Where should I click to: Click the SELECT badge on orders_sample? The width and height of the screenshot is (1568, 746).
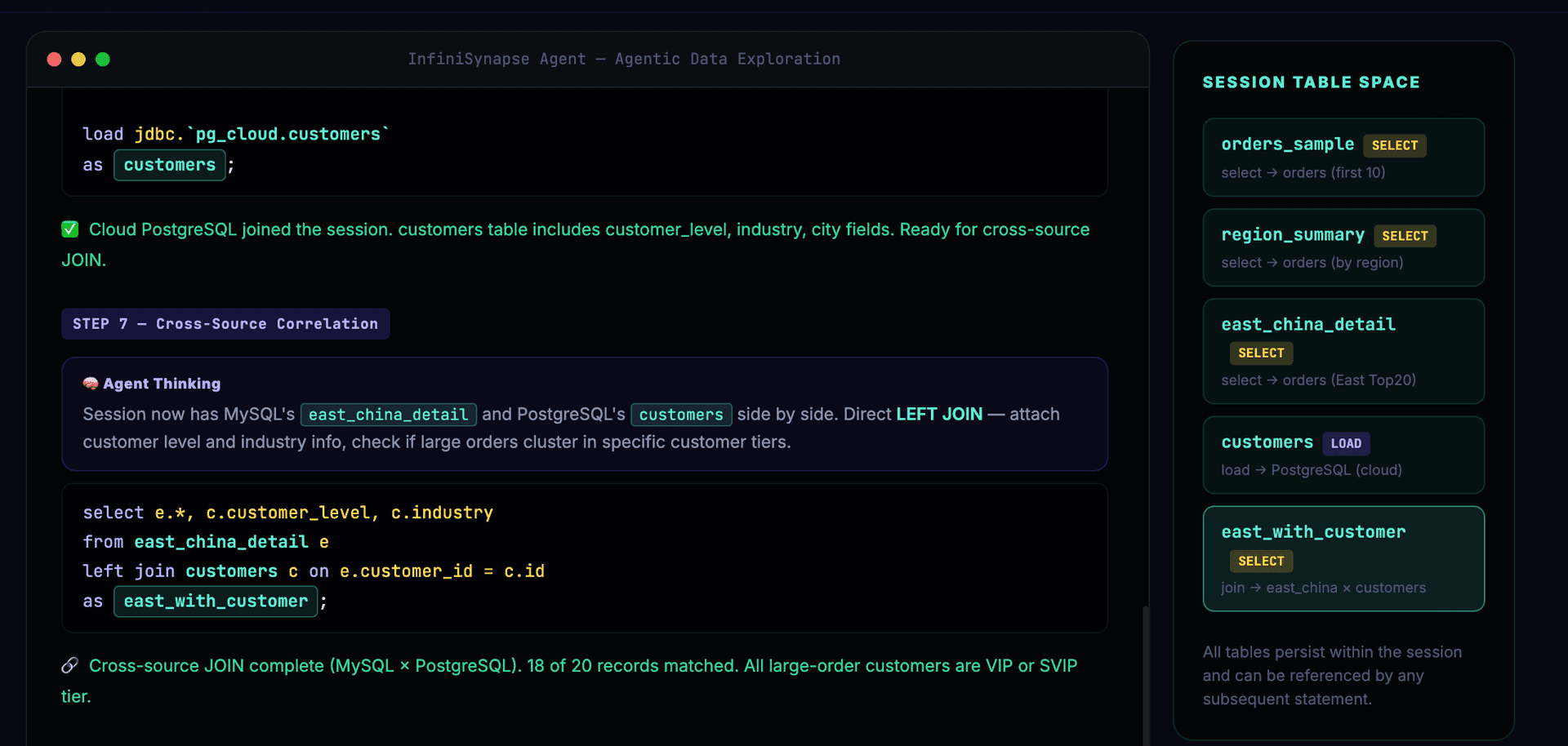1394,145
